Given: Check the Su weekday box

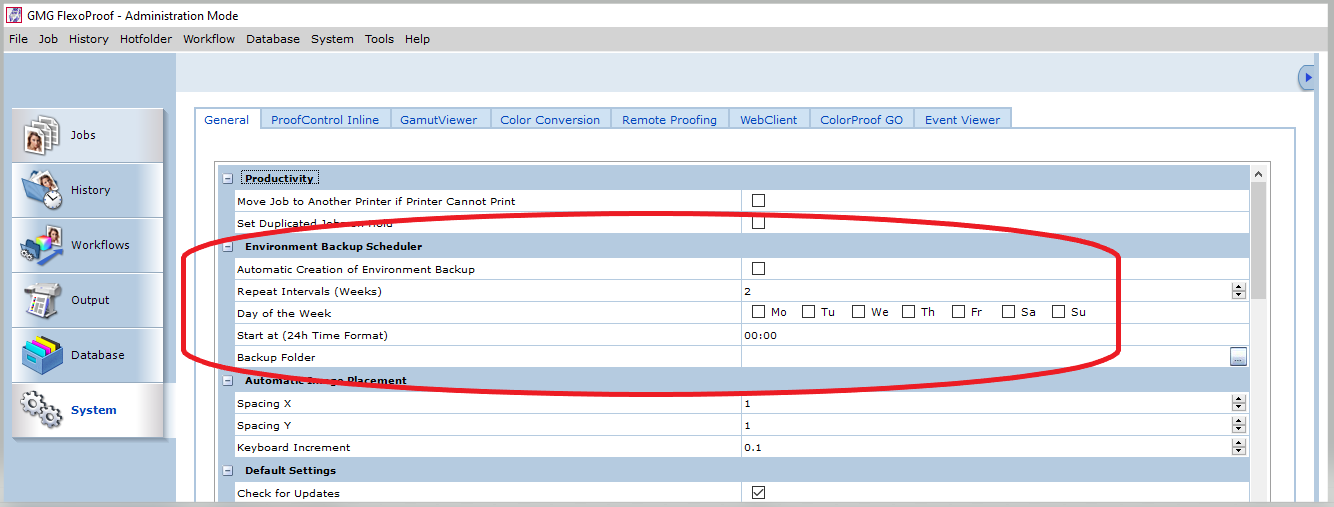Looking at the screenshot, I should click(x=1058, y=312).
